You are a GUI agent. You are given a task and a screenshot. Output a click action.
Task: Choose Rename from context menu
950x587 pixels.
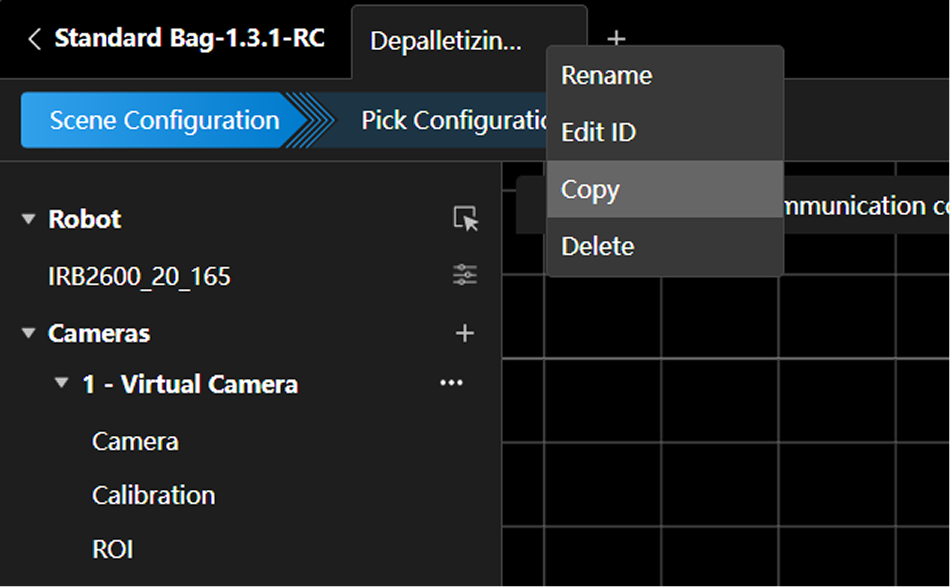[606, 76]
